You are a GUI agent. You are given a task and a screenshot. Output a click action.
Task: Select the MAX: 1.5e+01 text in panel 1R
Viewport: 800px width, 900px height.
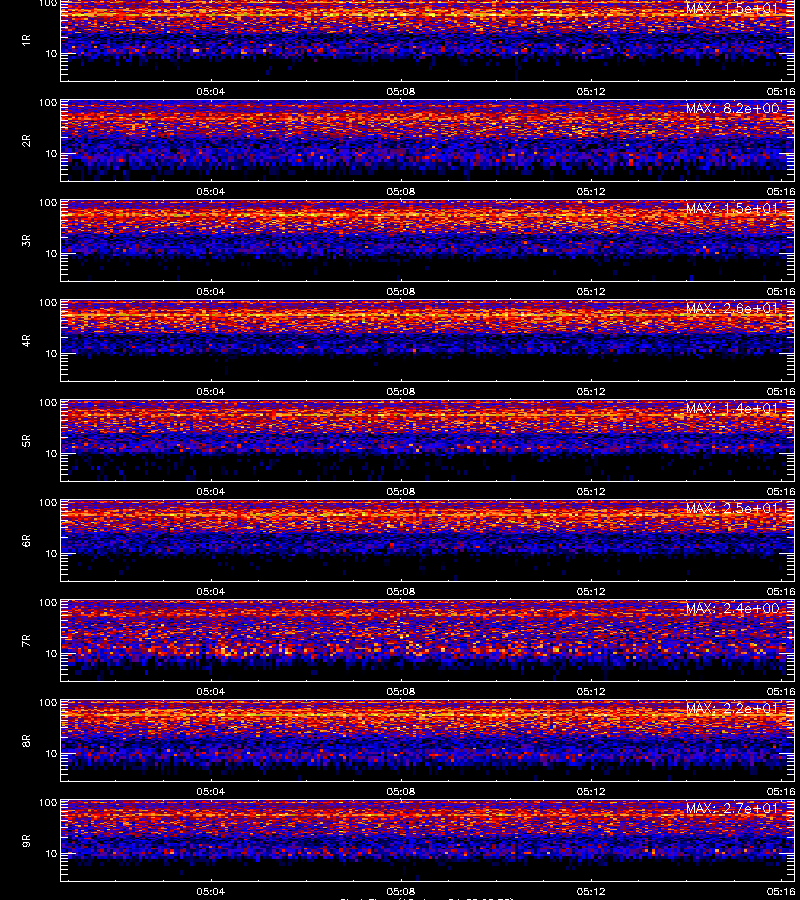click(732, 9)
